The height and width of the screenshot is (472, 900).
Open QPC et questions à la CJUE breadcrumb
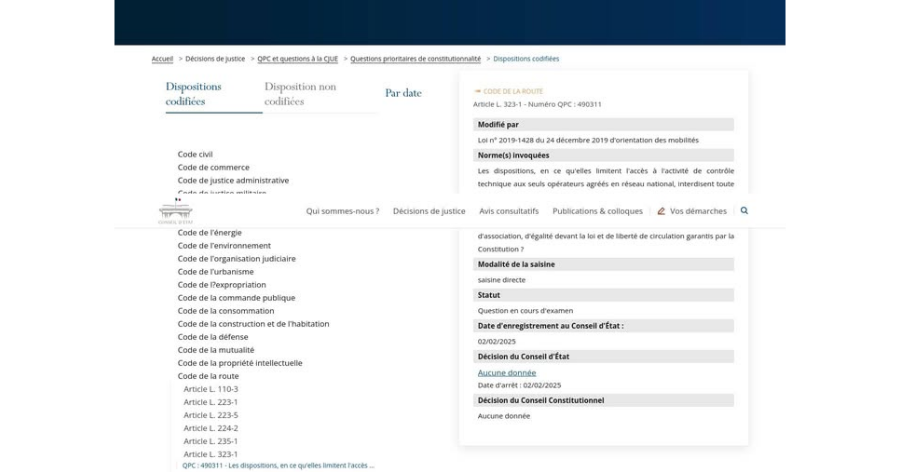(x=298, y=58)
